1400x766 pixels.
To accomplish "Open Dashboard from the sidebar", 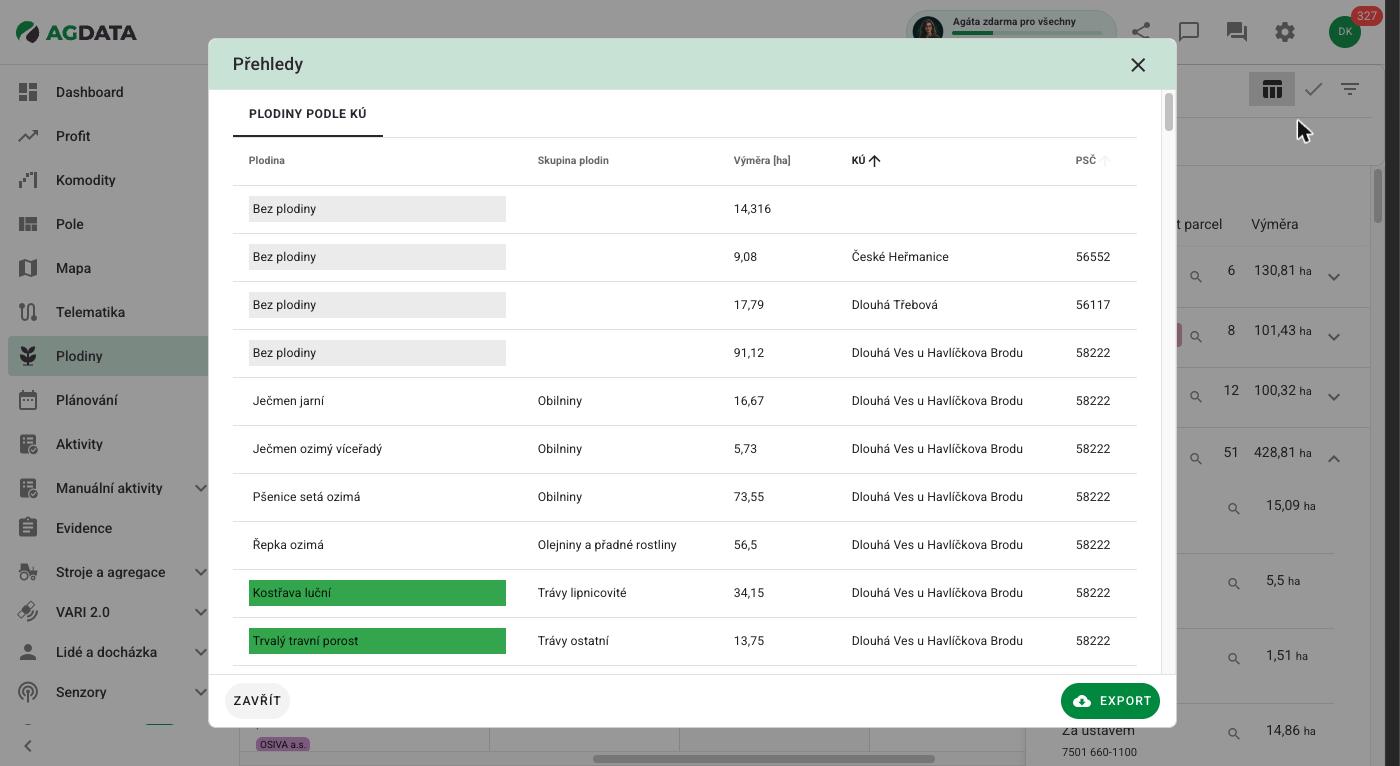I will click(89, 92).
